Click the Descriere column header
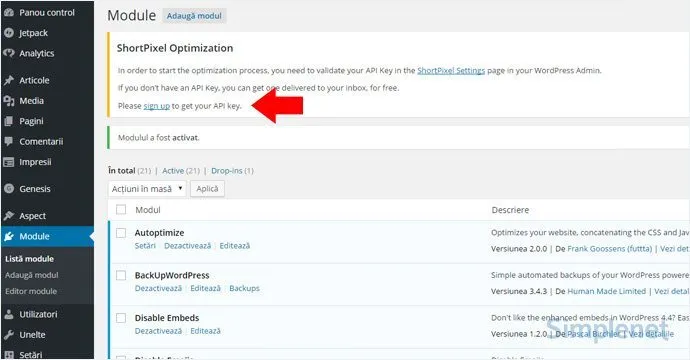Viewport: 690px width, 360px height. tap(510, 210)
